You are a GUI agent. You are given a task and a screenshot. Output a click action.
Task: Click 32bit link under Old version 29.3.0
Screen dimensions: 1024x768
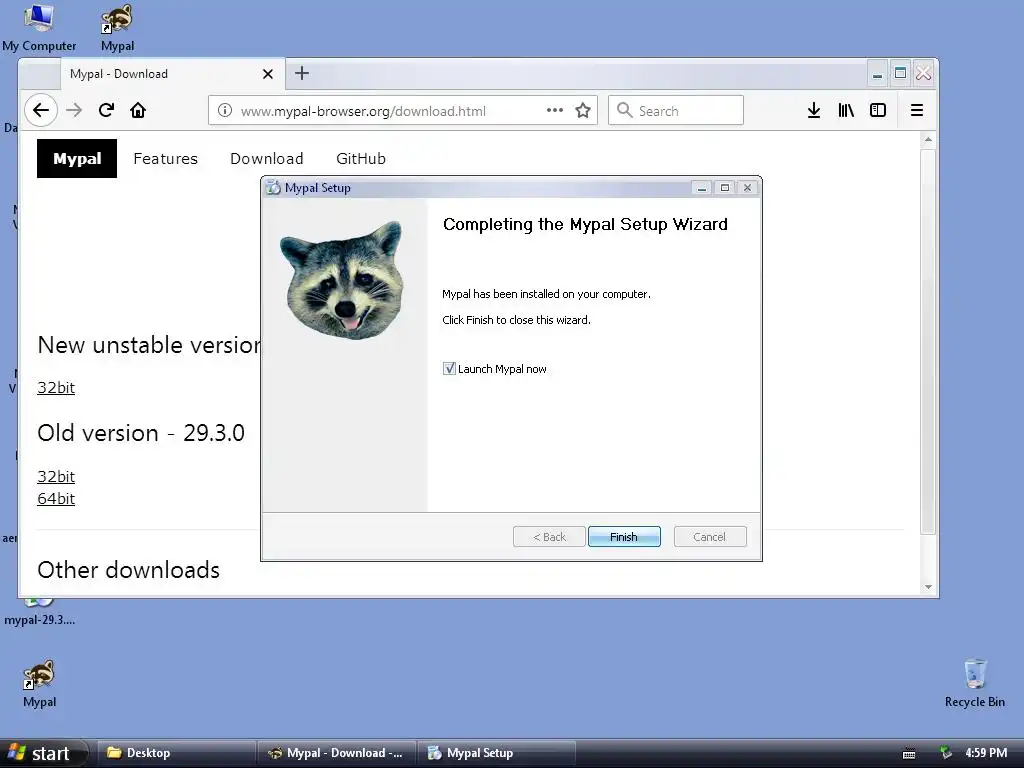[x=56, y=476]
